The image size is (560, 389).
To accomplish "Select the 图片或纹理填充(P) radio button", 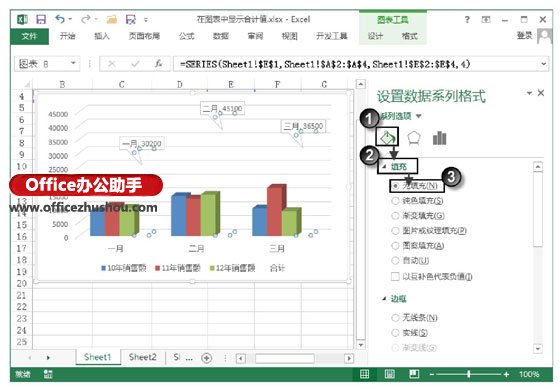I will (x=395, y=231).
